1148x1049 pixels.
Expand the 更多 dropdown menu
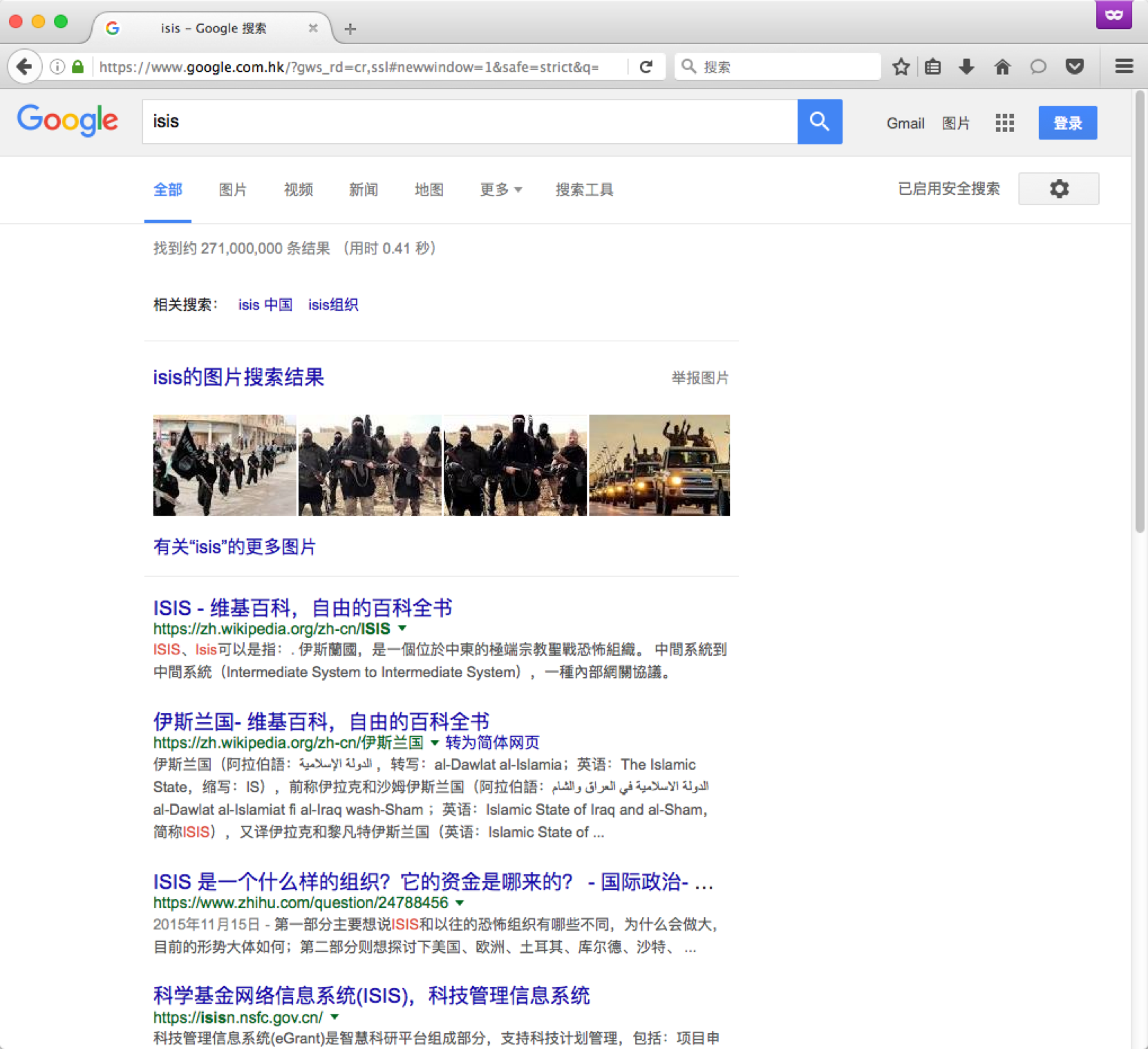pyautogui.click(x=501, y=189)
